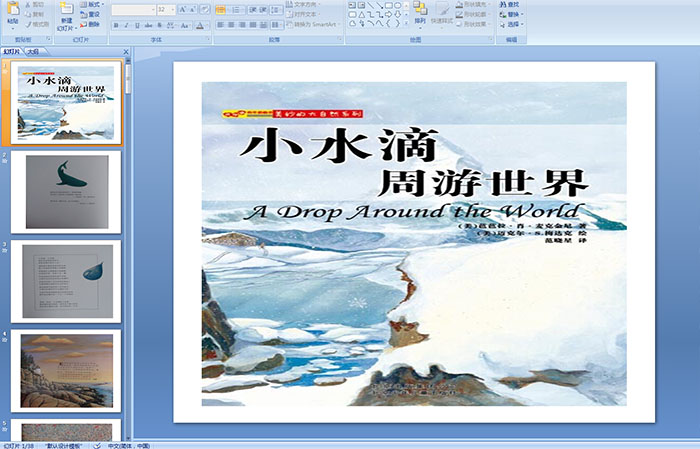Toggle Align Right paragraph alignment
Screen dimensions: 700x449
[x=242, y=25]
